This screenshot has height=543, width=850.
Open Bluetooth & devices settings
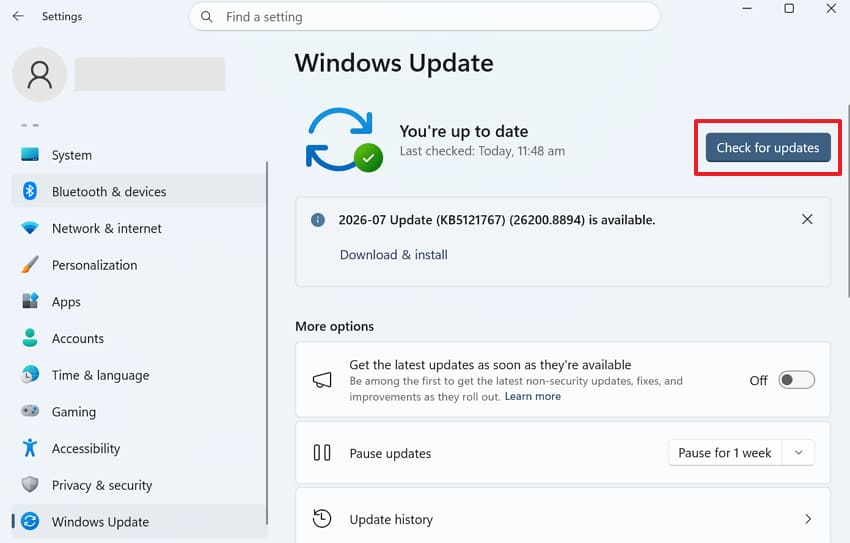pyautogui.click(x=139, y=191)
